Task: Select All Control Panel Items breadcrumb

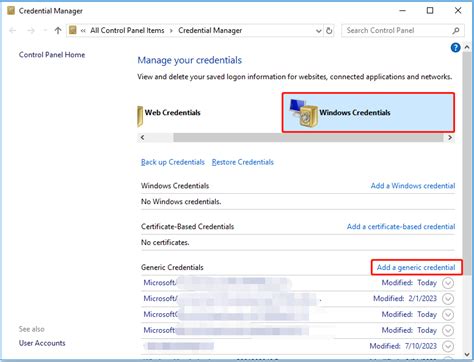Action: pyautogui.click(x=127, y=30)
